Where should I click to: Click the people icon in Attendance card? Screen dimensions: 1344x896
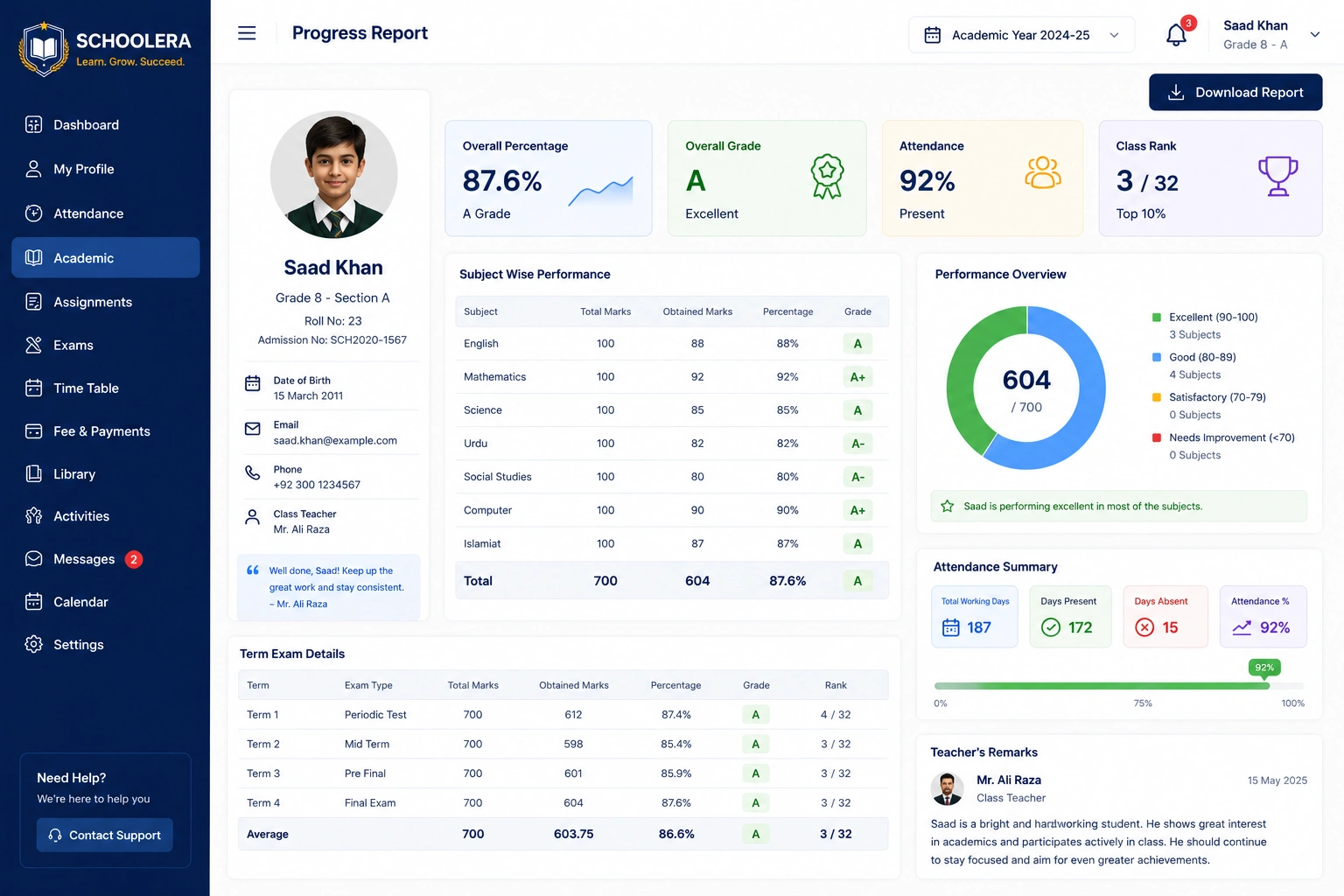tap(1043, 172)
